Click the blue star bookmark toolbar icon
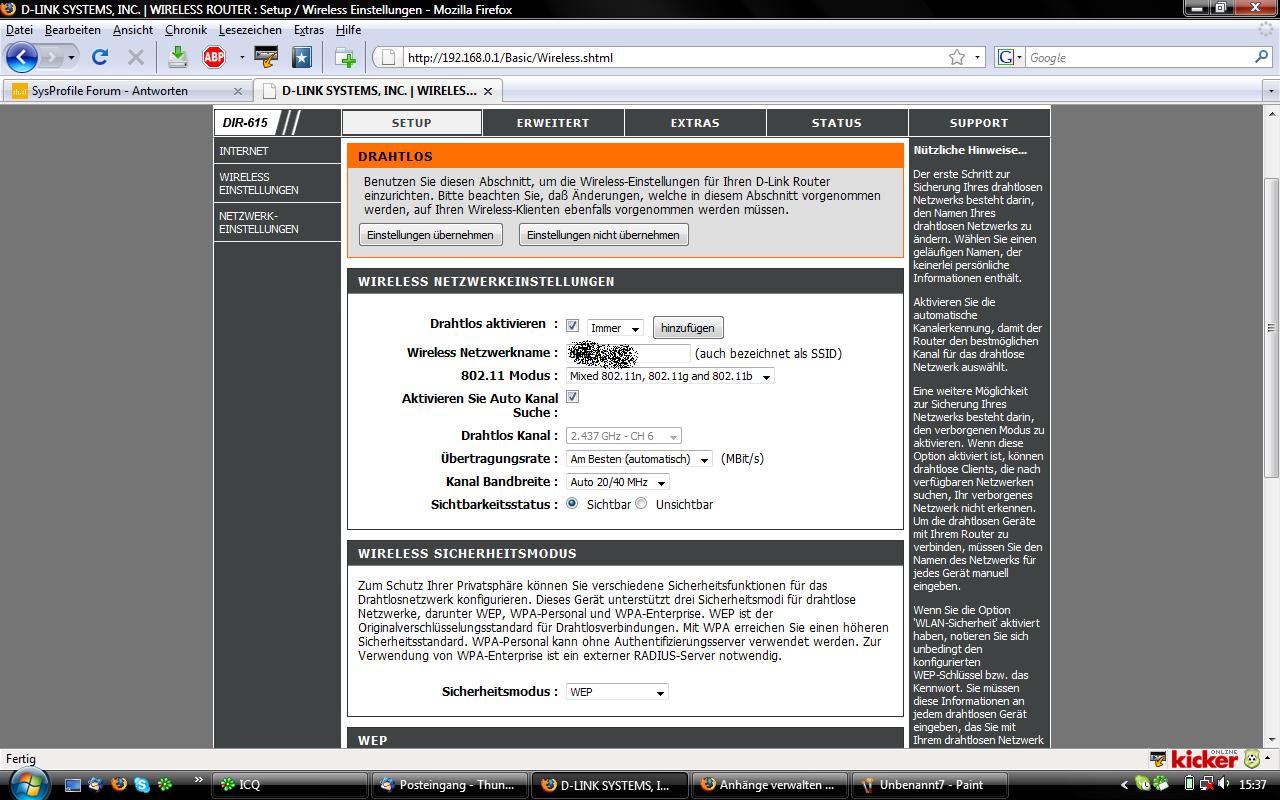The height and width of the screenshot is (800, 1280). coord(301,57)
